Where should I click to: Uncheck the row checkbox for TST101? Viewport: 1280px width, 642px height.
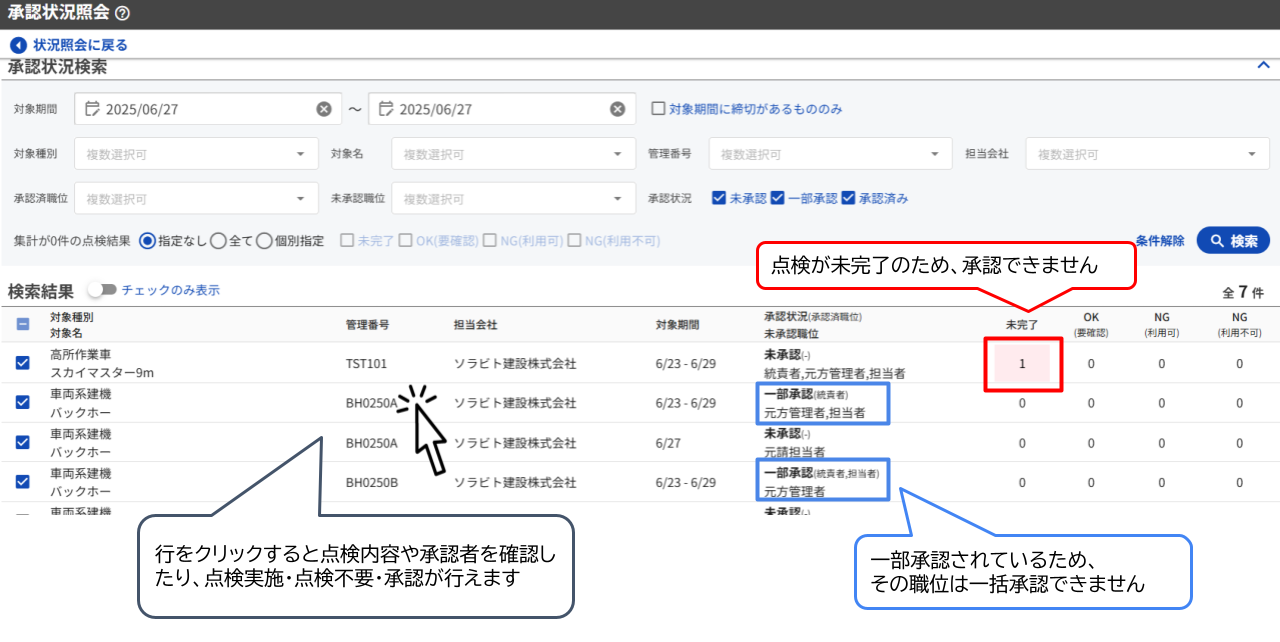tap(21, 363)
